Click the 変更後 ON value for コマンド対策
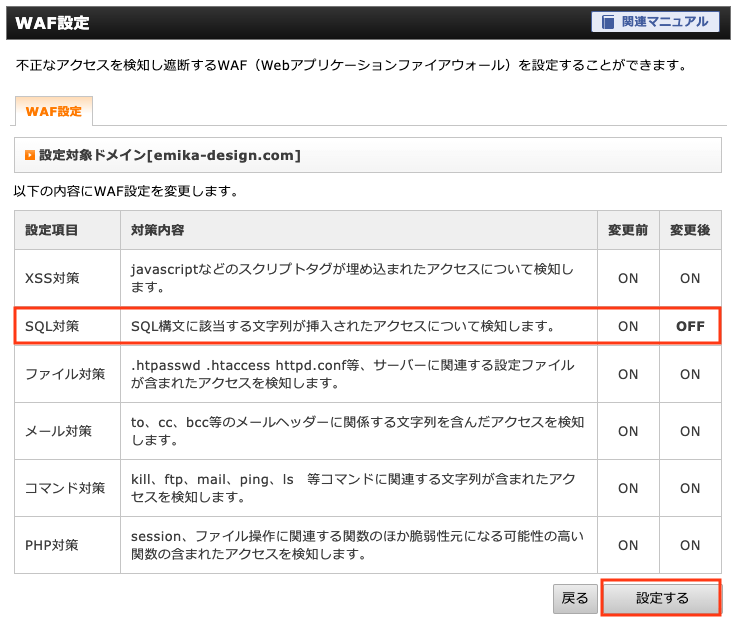Image resolution: width=739 pixels, height=623 pixels. tap(690, 488)
